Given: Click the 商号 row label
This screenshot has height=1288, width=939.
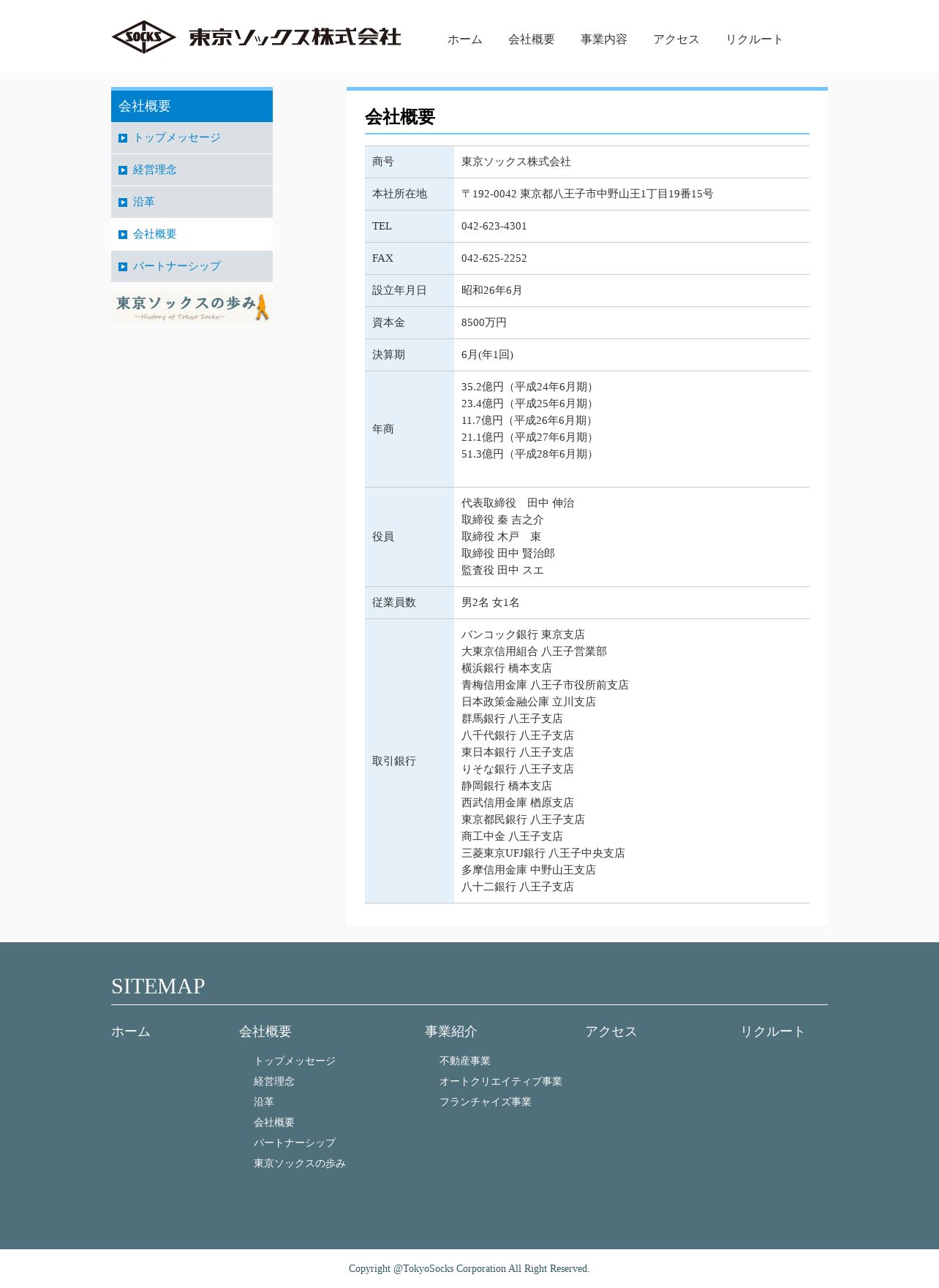Looking at the screenshot, I should tap(383, 162).
